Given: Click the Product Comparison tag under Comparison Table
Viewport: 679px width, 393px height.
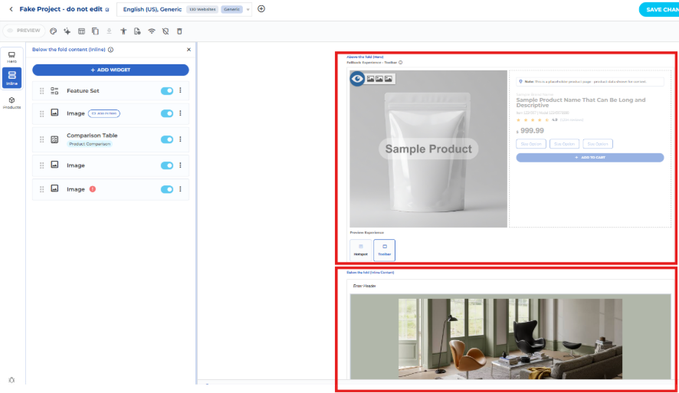Looking at the screenshot, I should 90,144.
